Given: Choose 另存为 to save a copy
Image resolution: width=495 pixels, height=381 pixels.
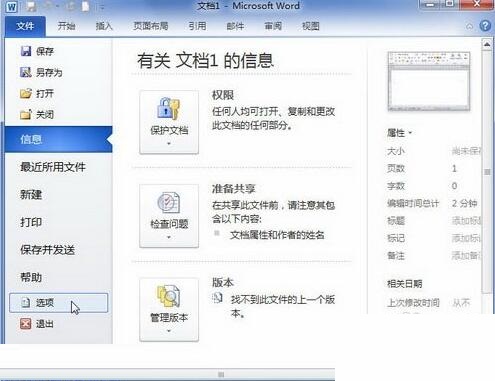Looking at the screenshot, I should 41,72.
